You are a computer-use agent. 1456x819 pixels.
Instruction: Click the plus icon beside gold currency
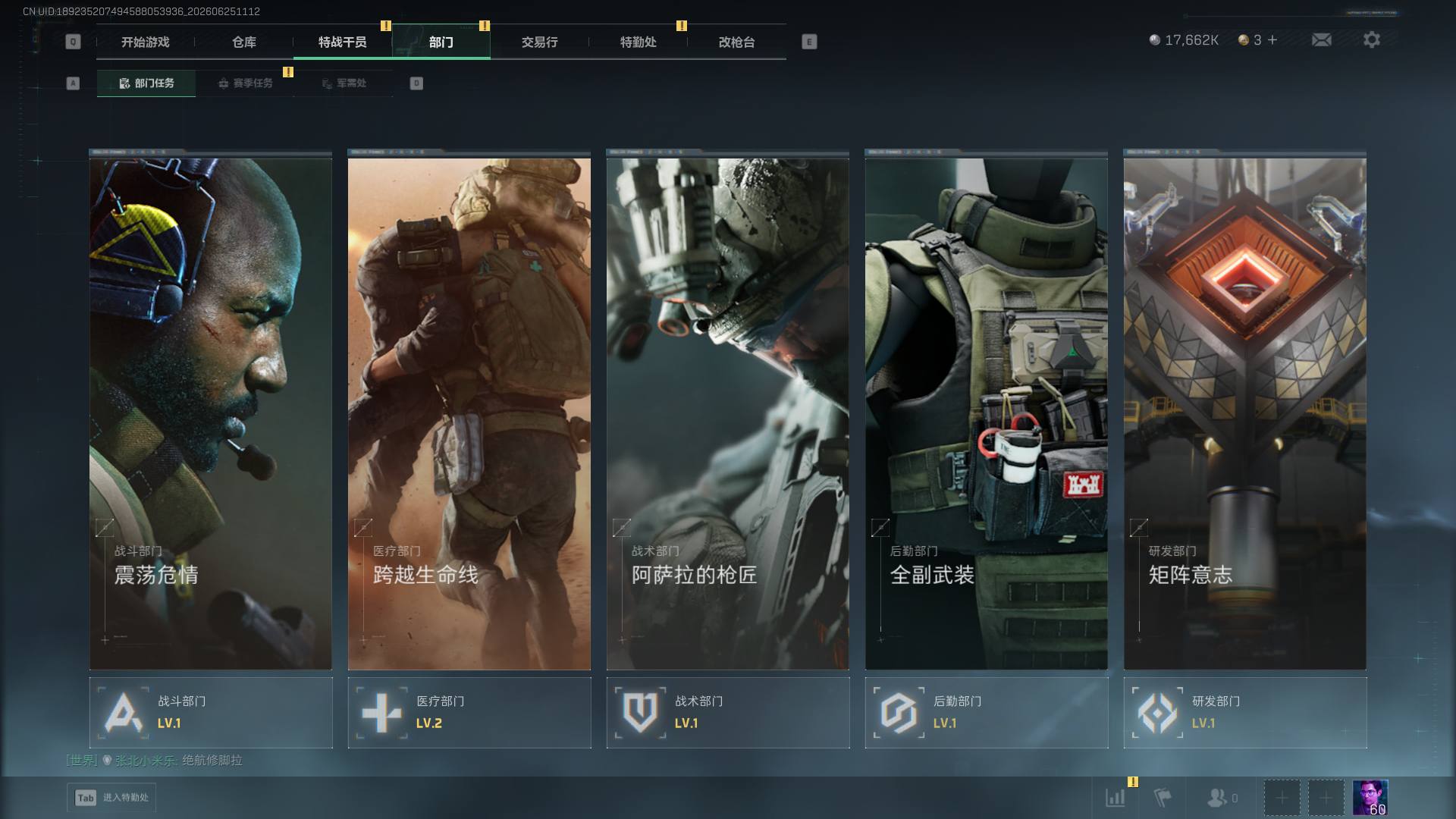tap(1272, 39)
